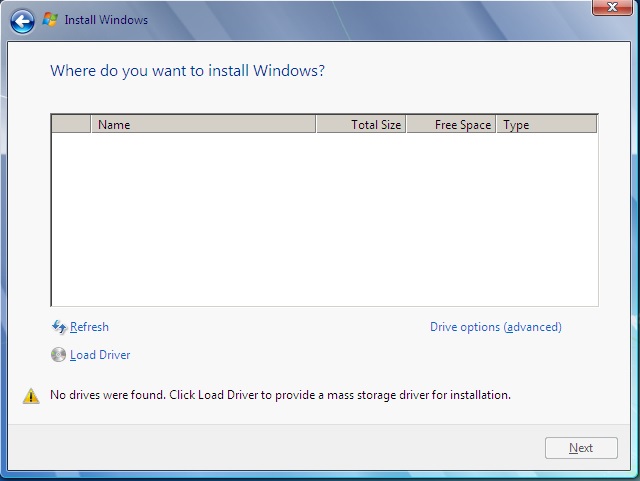This screenshot has height=481, width=640.
Task: Click the blank first column header
Action: coord(71,125)
